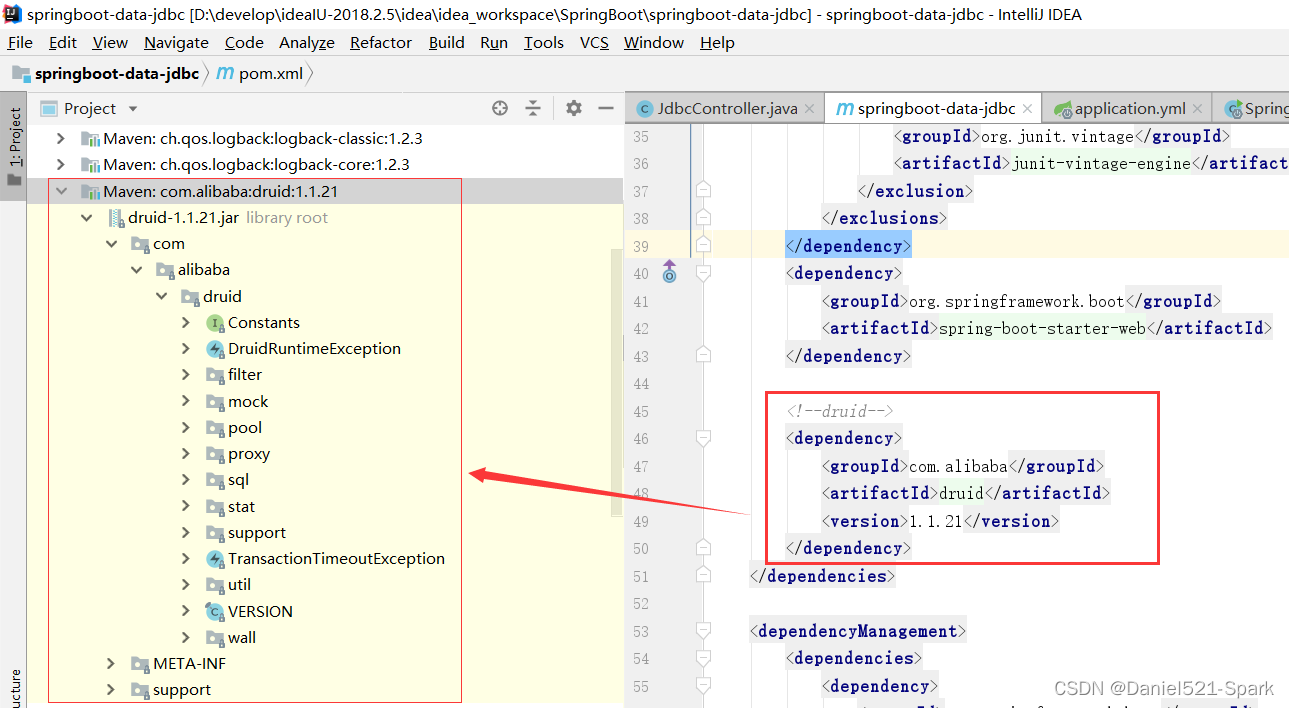
Task: Collapse the druid-1.1.21.jar node
Action: click(x=87, y=218)
